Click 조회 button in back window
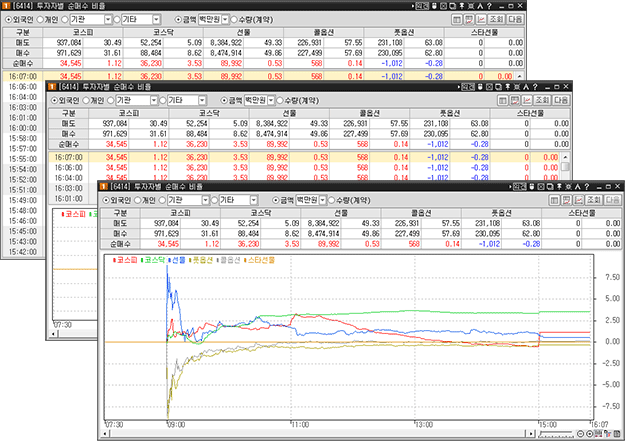The width and height of the screenshot is (625, 441). (496, 19)
